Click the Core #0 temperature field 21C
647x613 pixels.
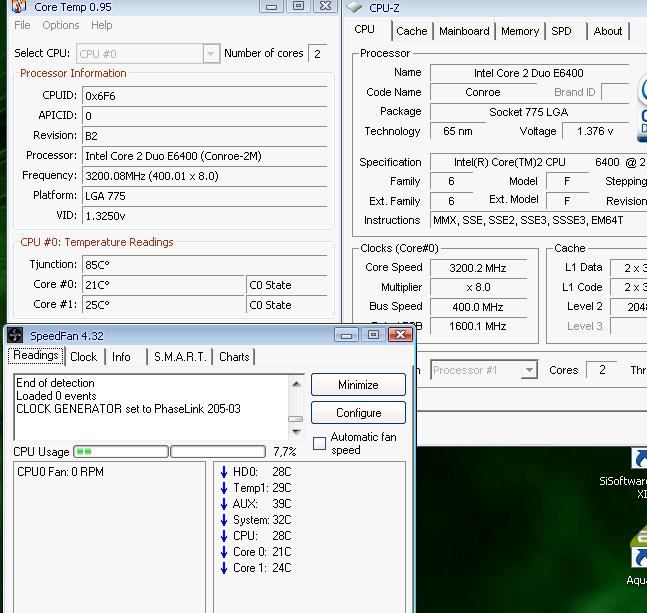coord(163,285)
